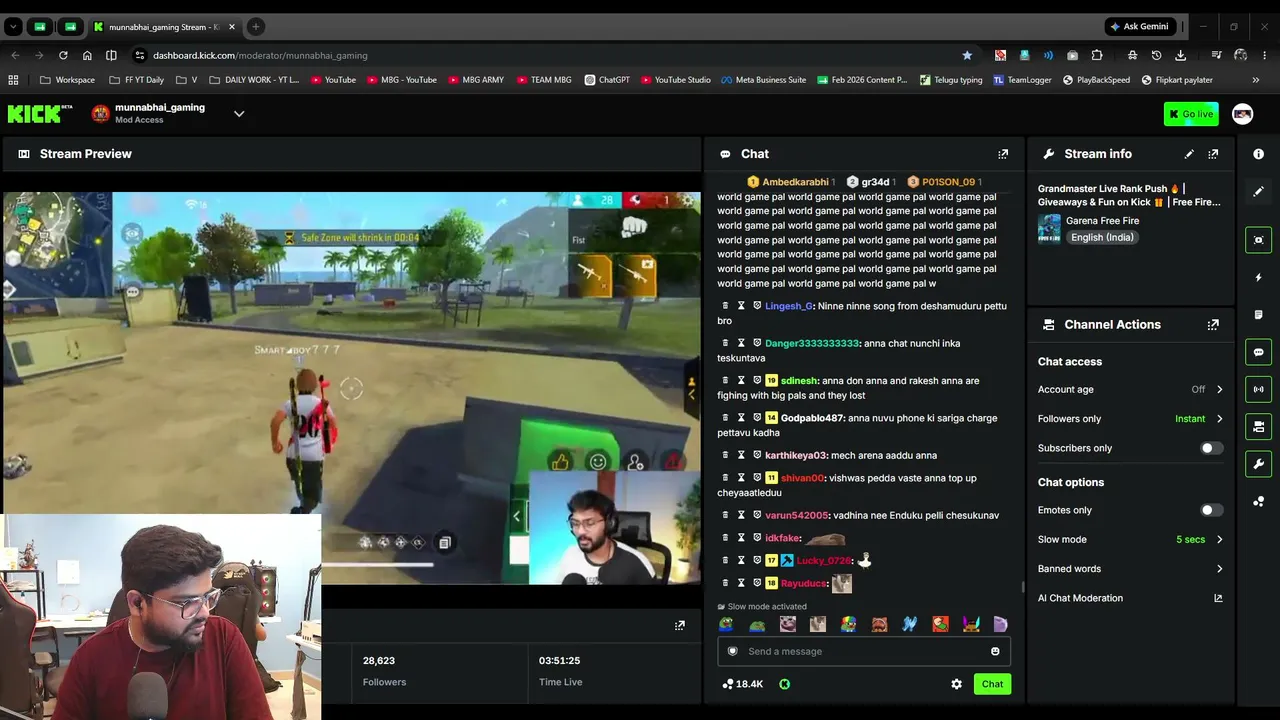Open the user profile avatar

coord(1242,114)
